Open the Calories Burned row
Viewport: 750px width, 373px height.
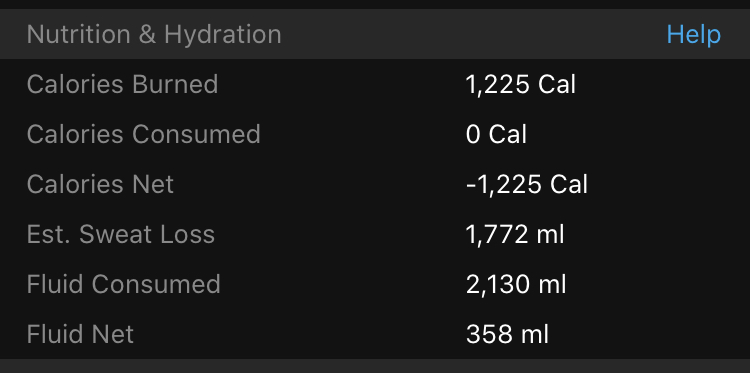[x=375, y=84]
